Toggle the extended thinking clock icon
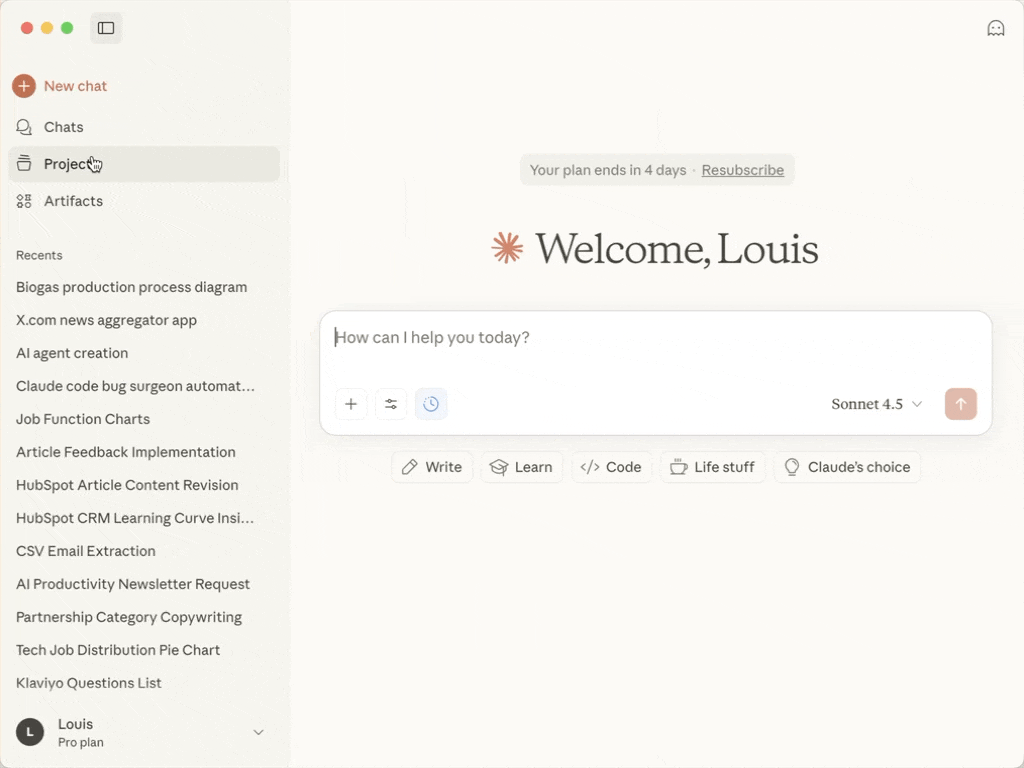Screen dimensions: 1024x768 click(x=431, y=404)
